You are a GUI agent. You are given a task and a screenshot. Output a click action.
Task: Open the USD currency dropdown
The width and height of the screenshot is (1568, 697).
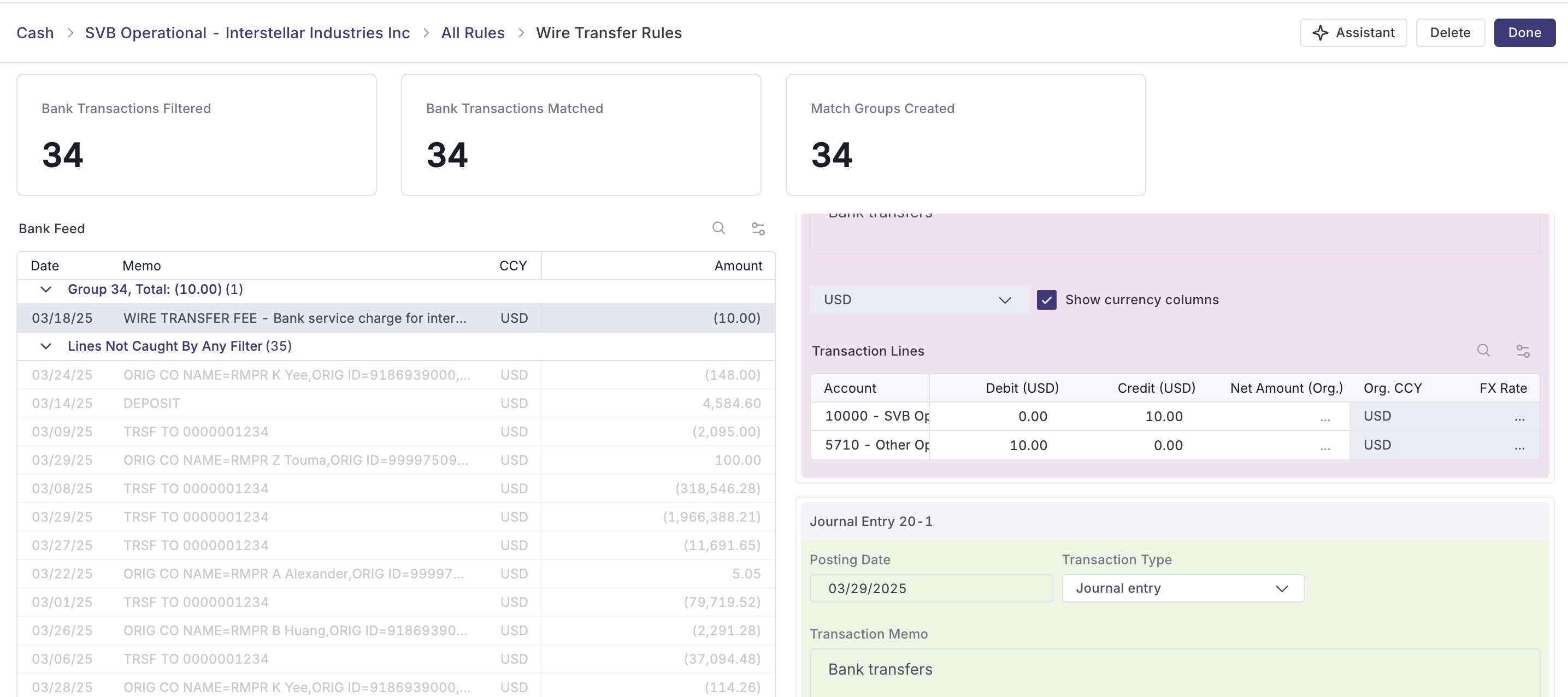(918, 299)
